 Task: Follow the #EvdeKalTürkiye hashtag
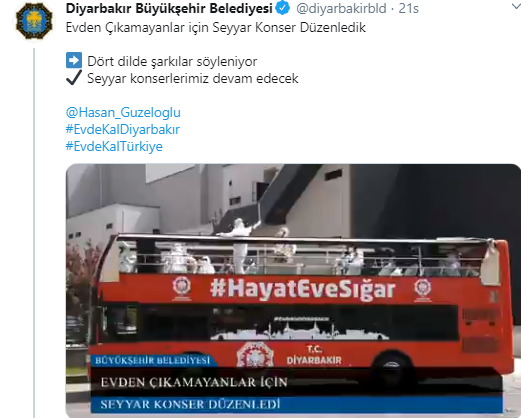click(114, 146)
